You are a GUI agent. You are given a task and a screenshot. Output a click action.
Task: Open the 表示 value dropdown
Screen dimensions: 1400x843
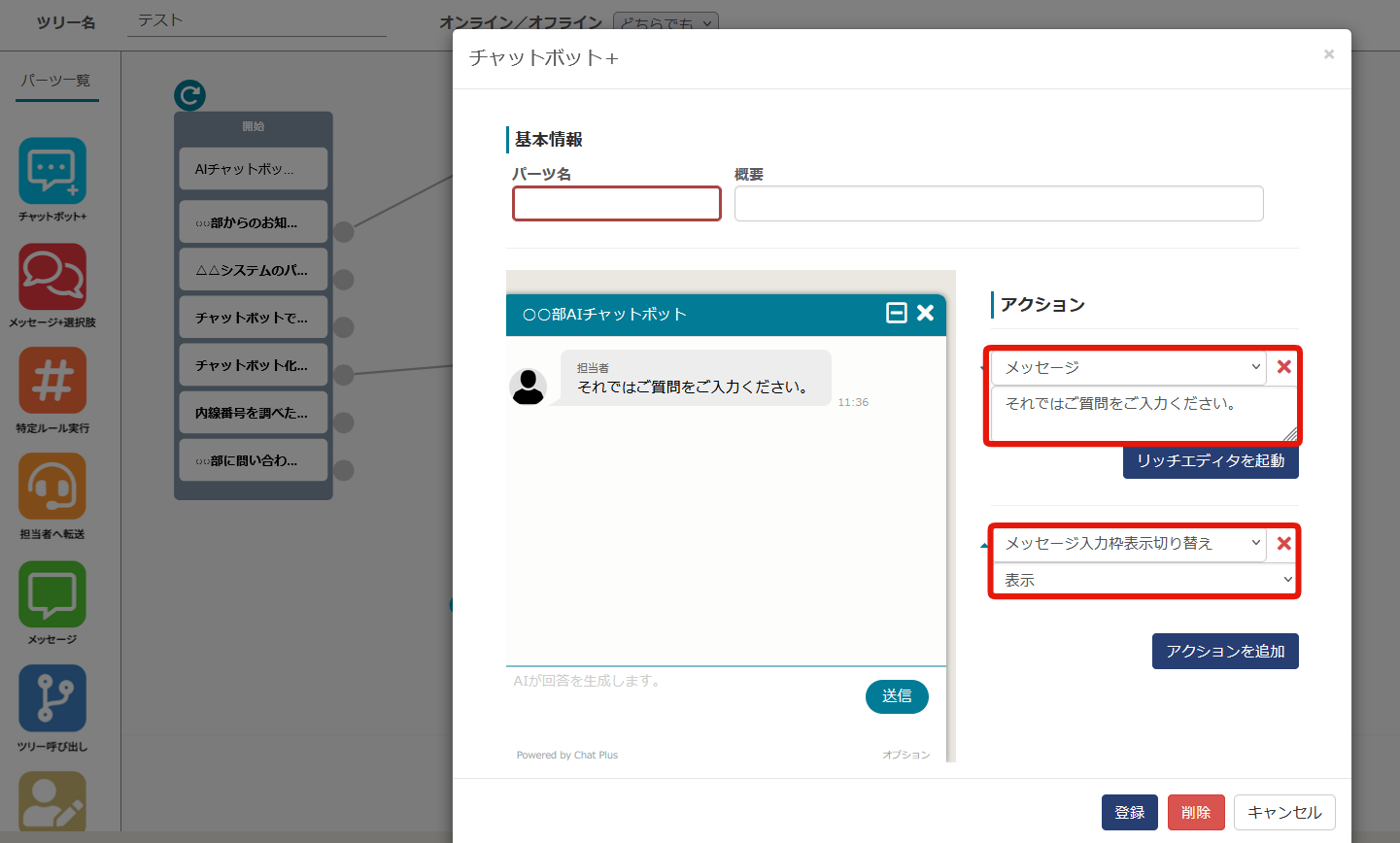tap(1144, 580)
